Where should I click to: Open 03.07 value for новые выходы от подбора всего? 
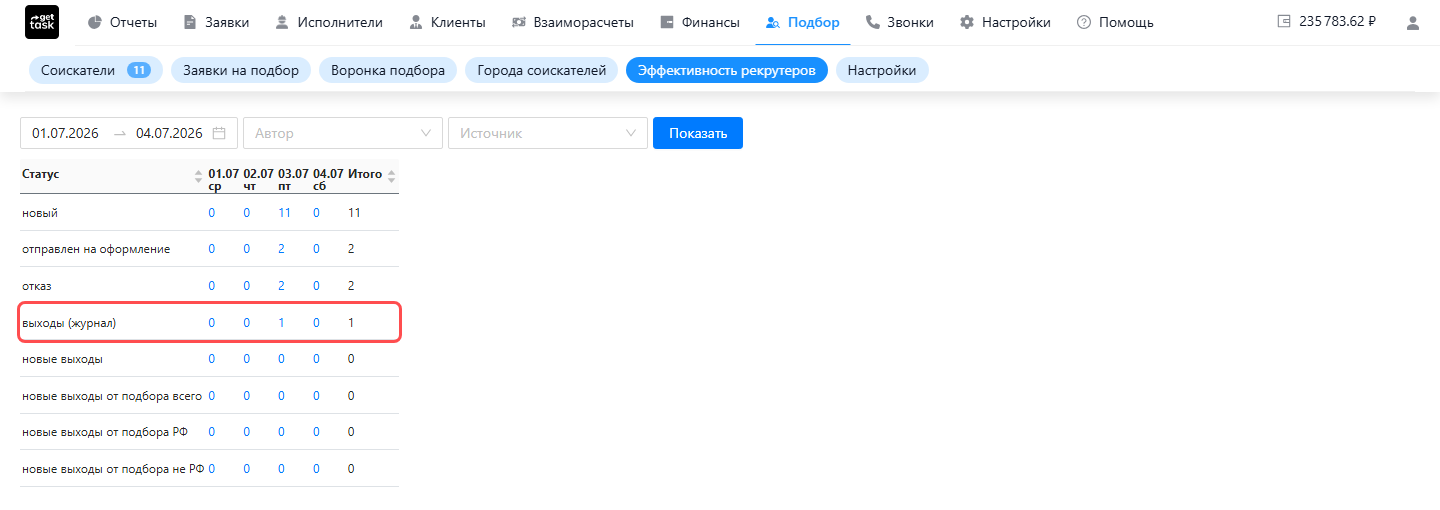click(281, 396)
